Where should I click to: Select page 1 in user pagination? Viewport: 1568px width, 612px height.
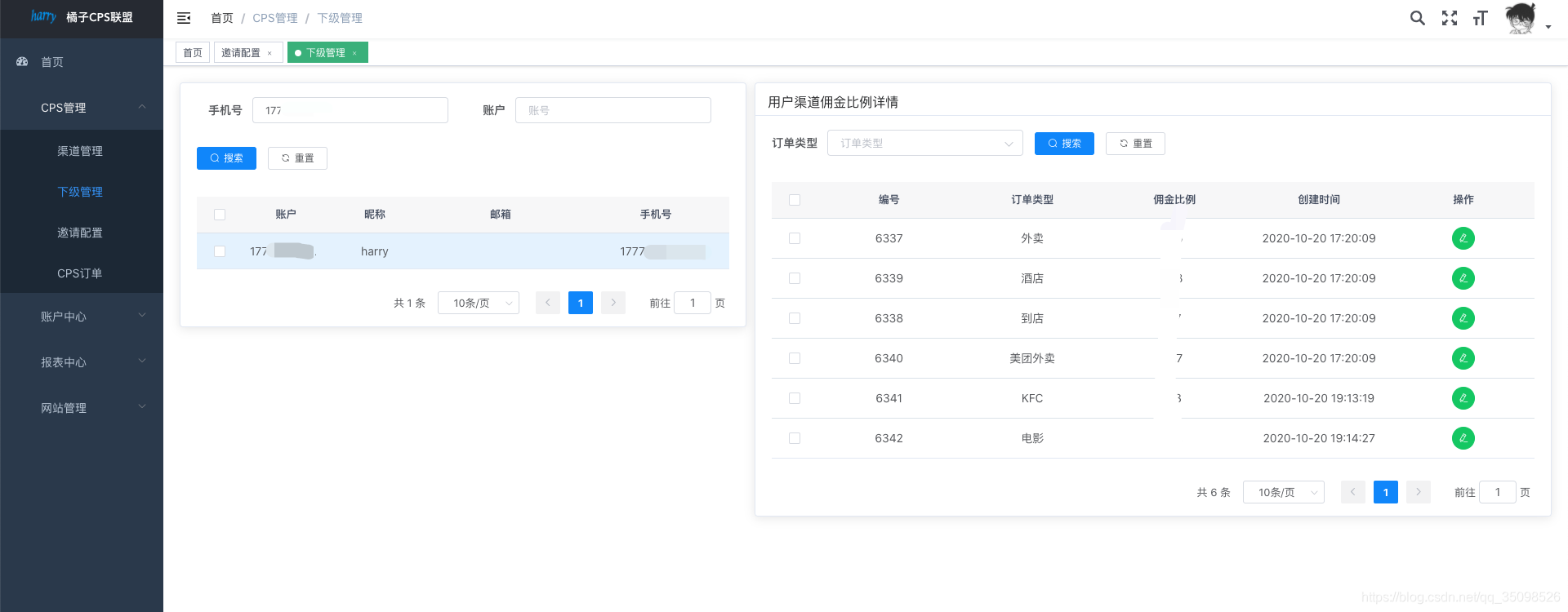click(581, 303)
